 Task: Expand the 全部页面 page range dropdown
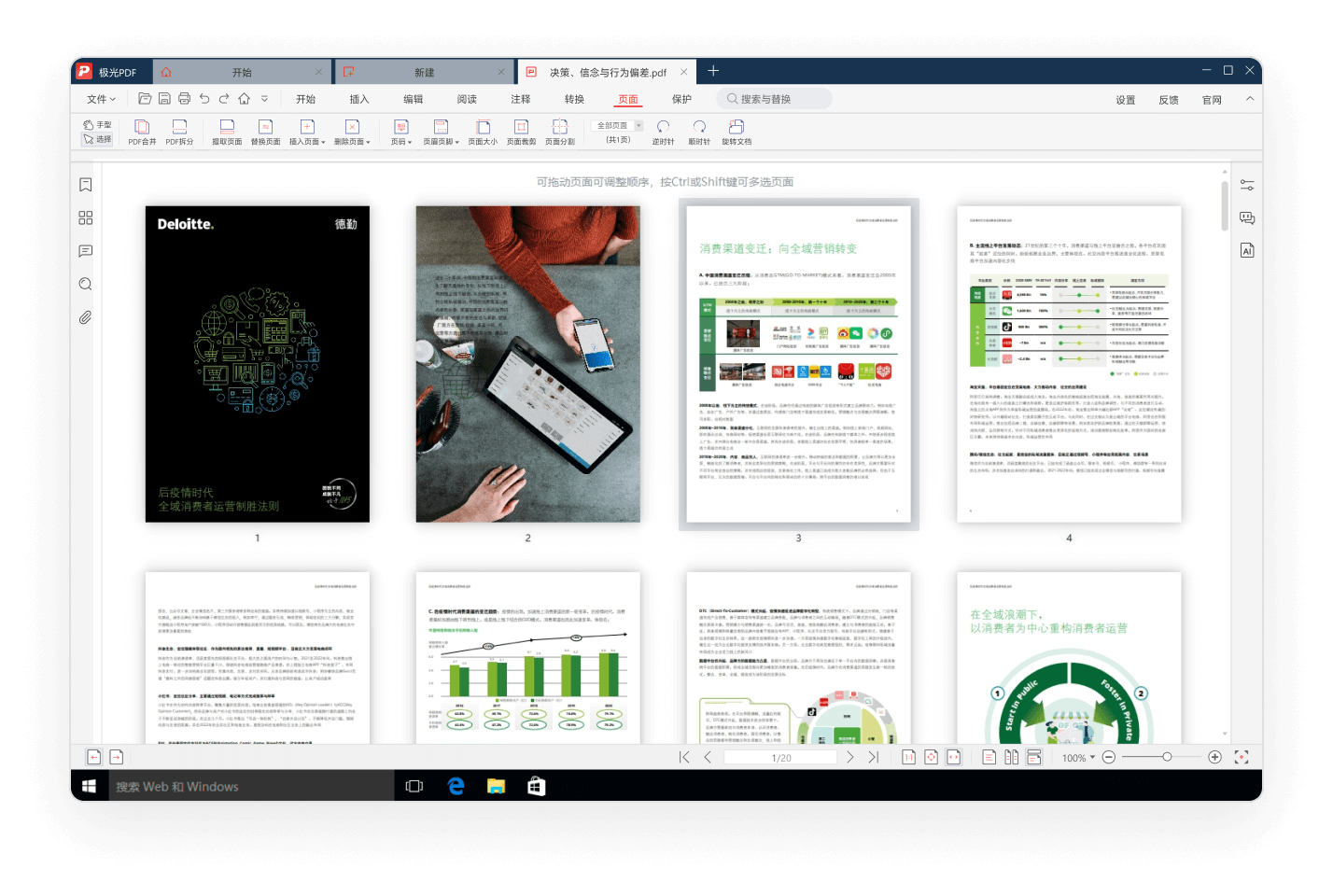coord(638,125)
